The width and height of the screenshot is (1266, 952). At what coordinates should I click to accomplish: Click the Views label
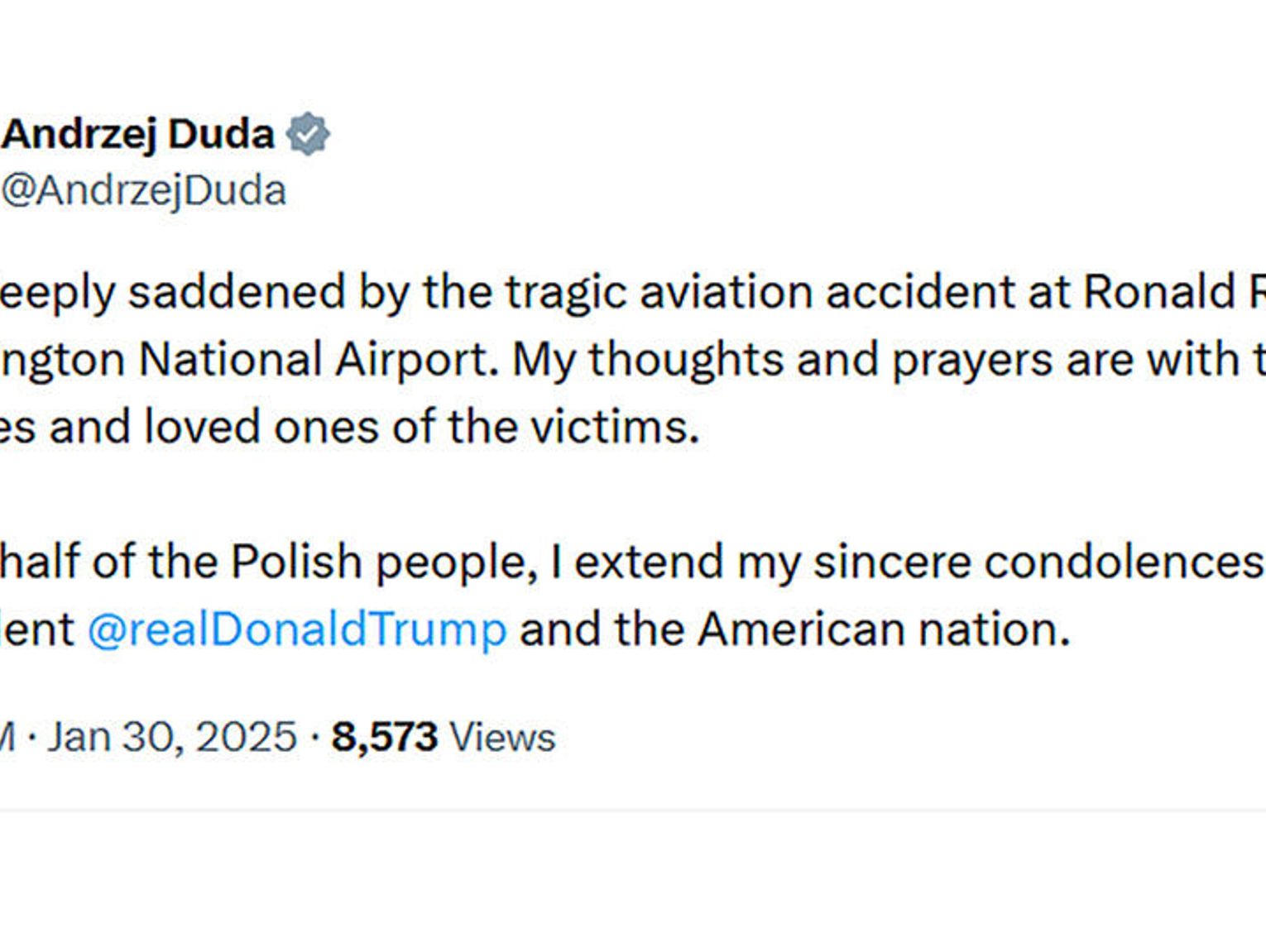click(x=502, y=737)
